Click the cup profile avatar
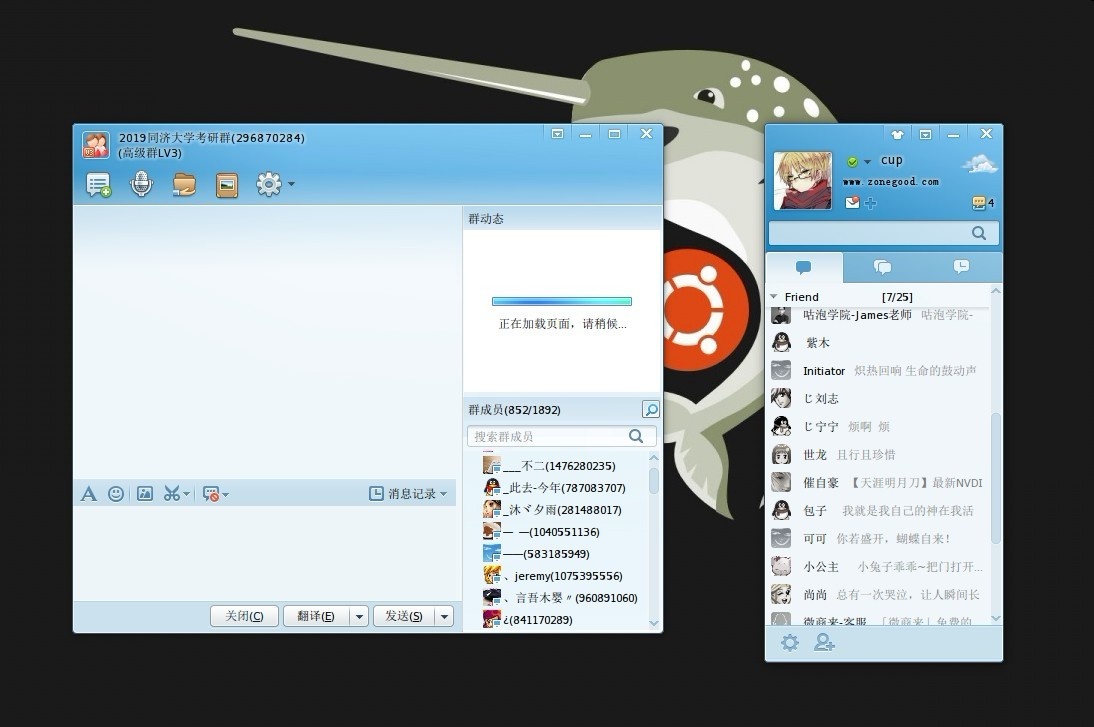The width and height of the screenshot is (1094, 727). pos(803,181)
